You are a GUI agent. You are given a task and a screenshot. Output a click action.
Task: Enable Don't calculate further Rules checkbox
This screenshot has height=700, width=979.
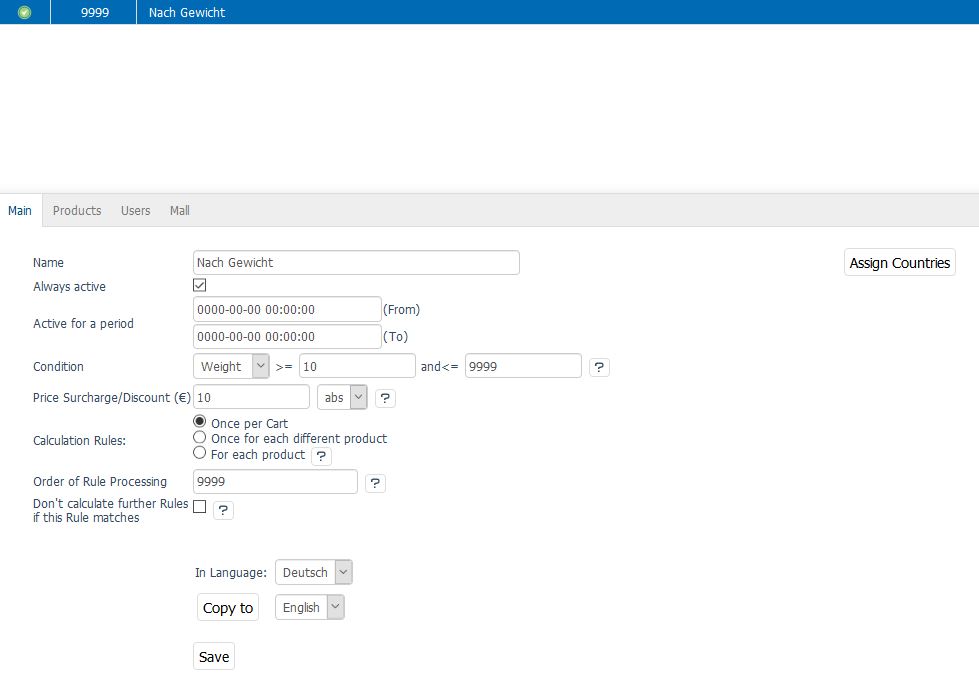[200, 507]
